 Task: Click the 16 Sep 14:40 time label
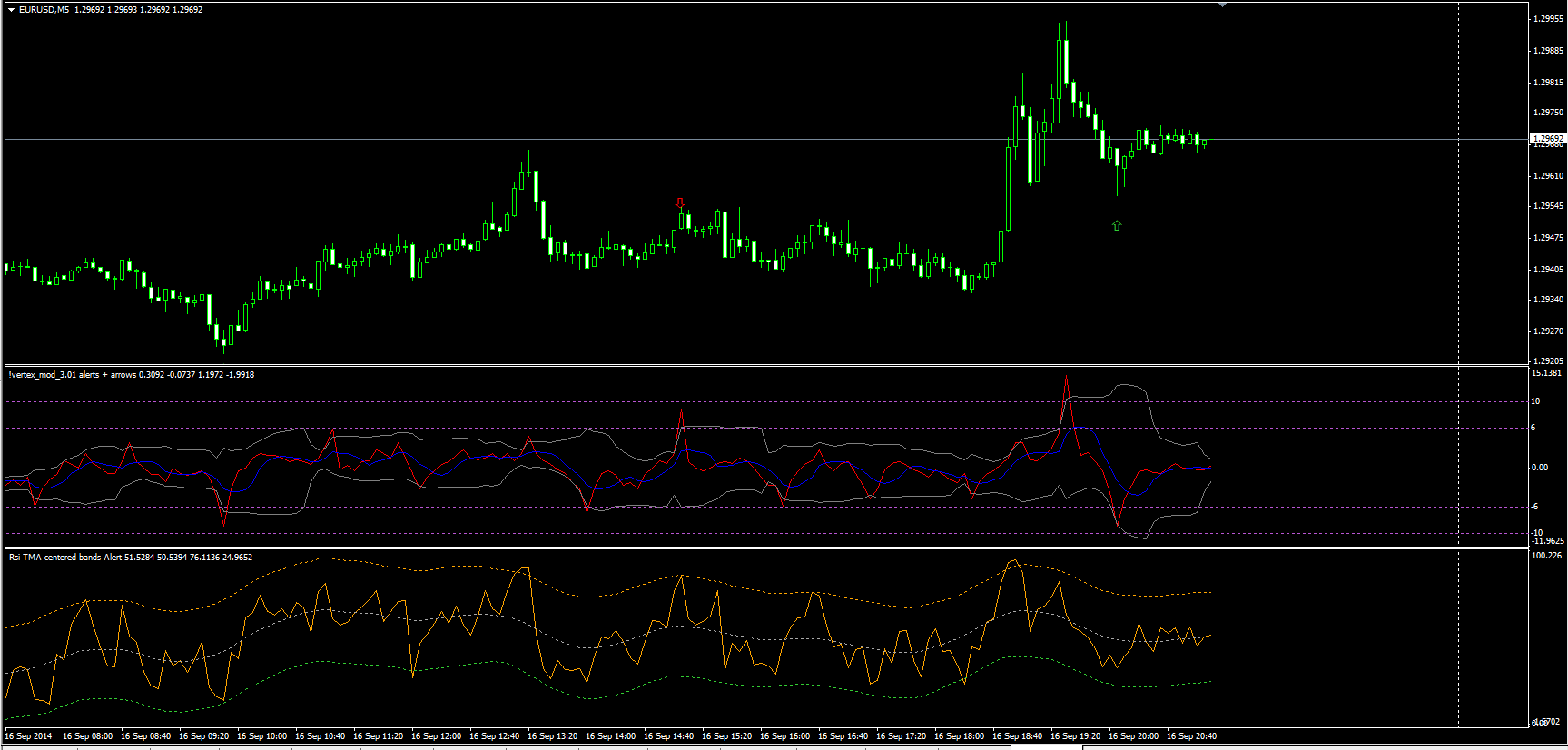(x=669, y=736)
